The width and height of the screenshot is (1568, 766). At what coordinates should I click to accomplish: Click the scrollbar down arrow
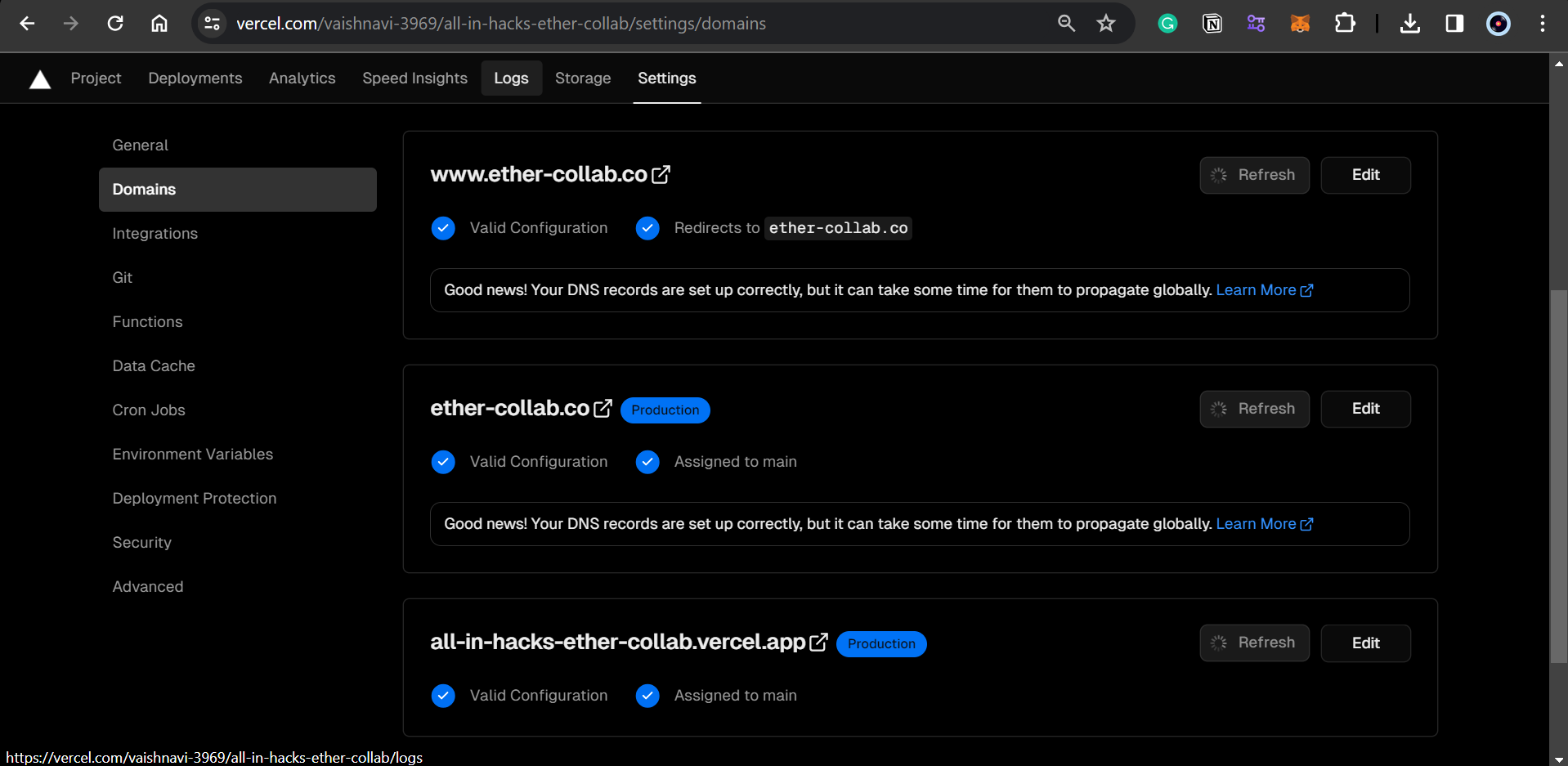click(x=1559, y=759)
